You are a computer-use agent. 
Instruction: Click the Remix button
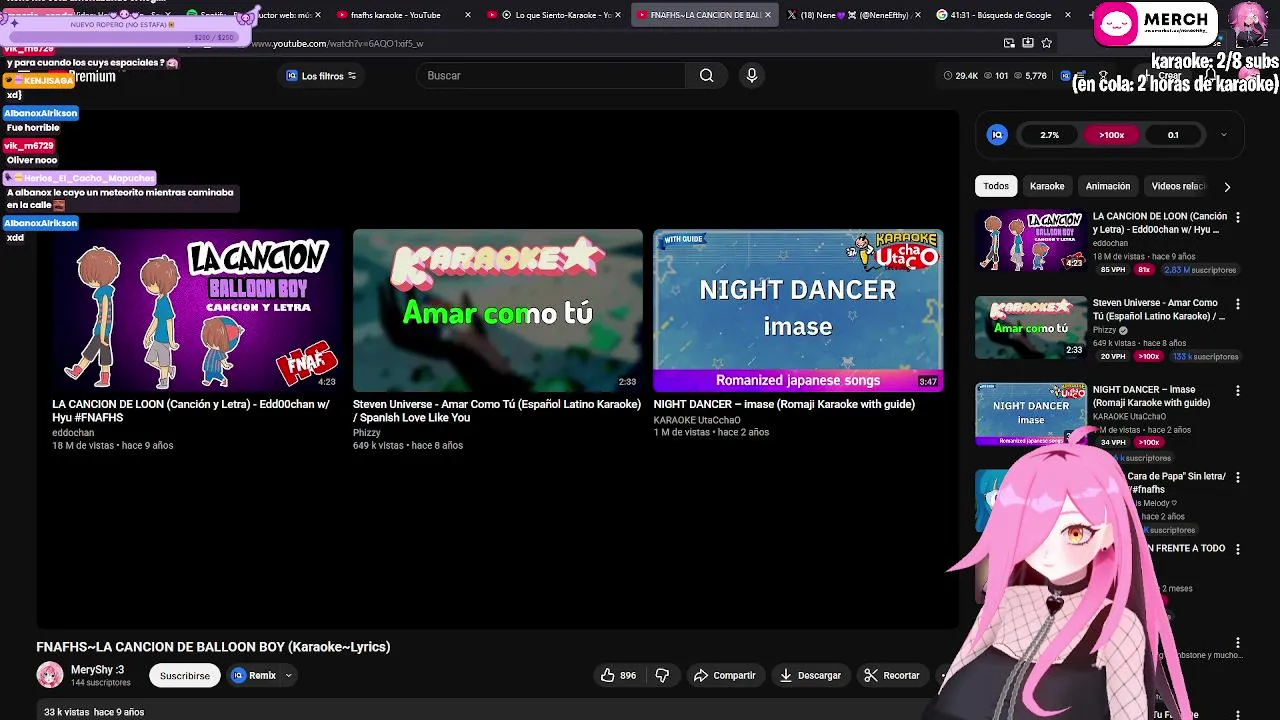tap(254, 675)
